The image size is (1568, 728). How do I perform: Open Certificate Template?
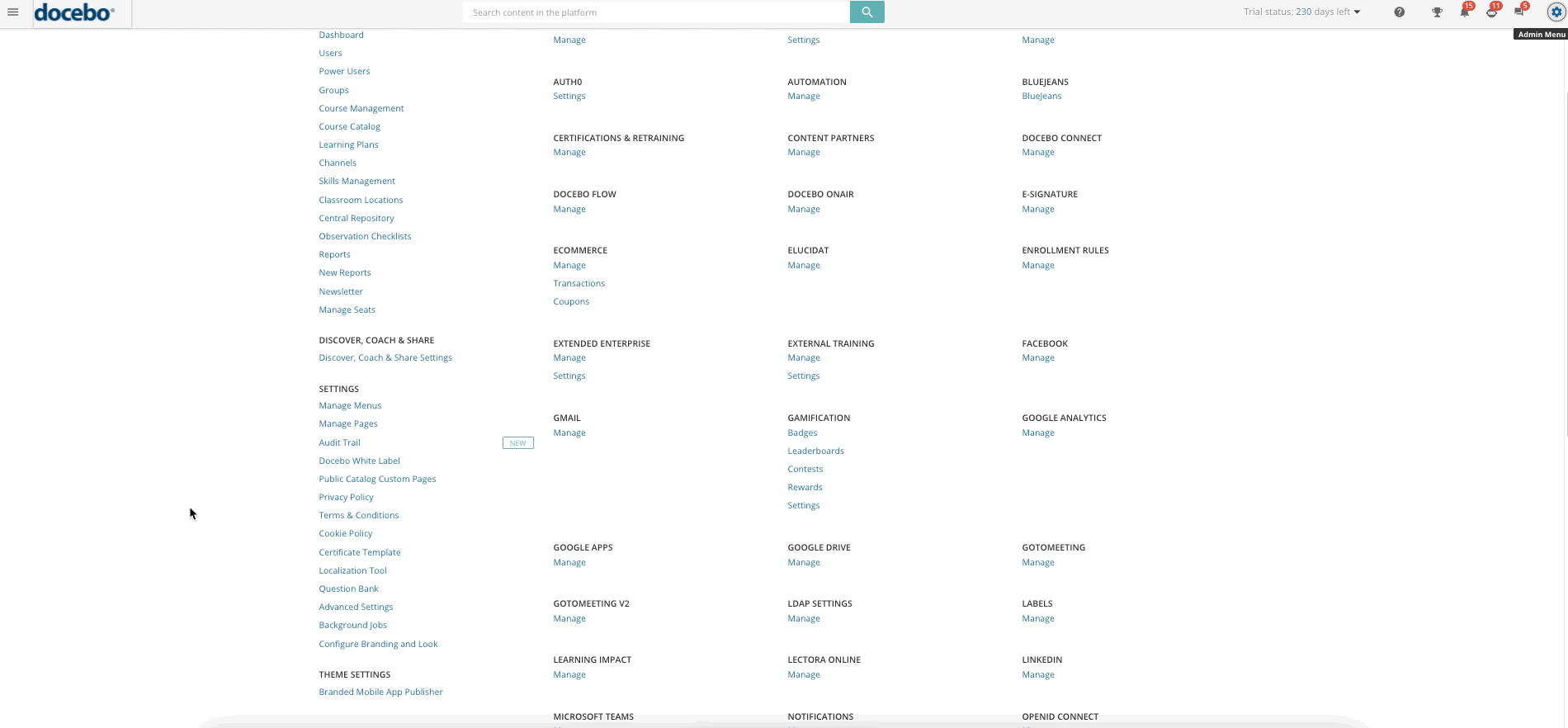pyautogui.click(x=360, y=552)
